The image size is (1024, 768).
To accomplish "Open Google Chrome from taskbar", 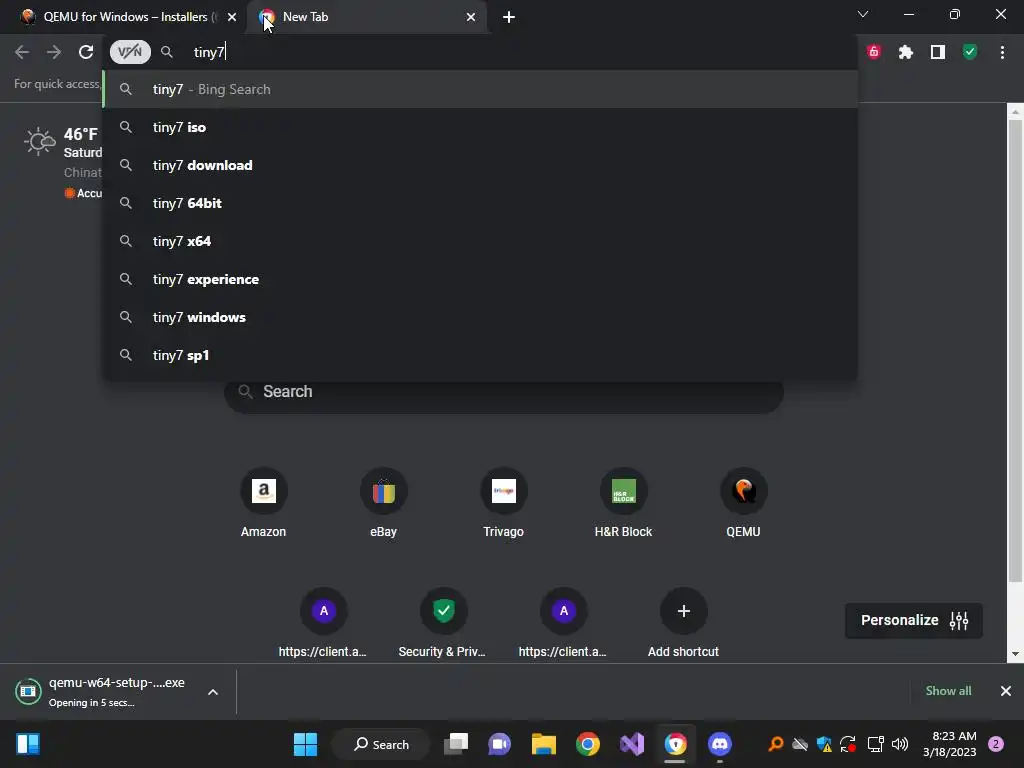I will 588,744.
